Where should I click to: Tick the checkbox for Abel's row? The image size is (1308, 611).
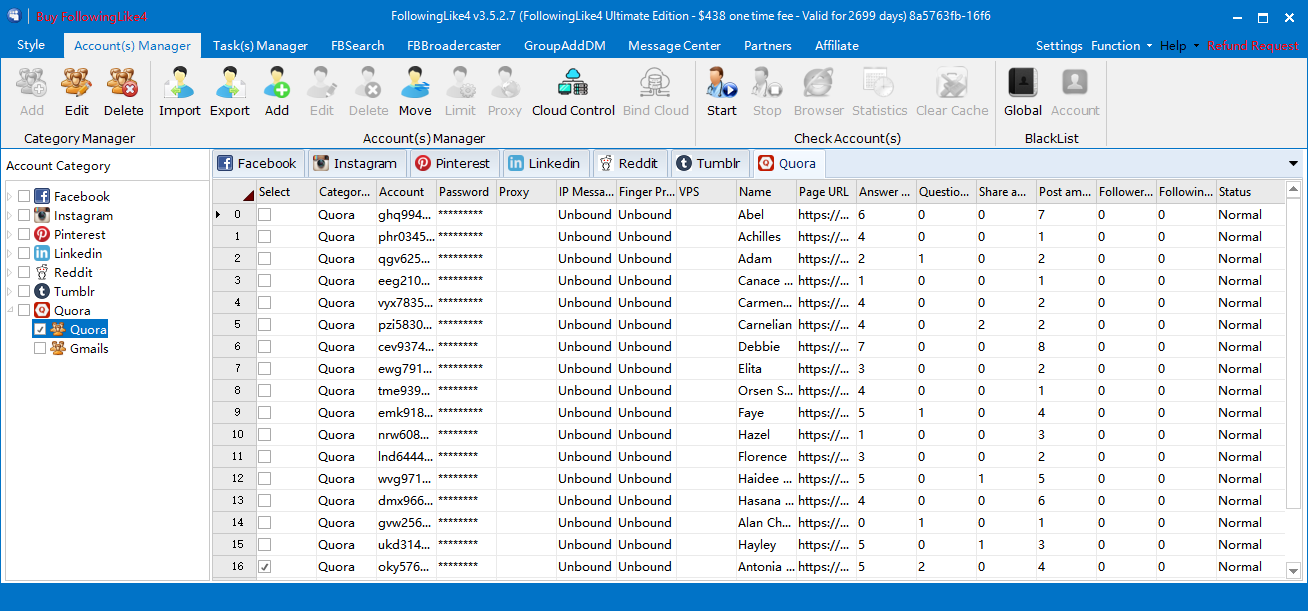pos(264,215)
